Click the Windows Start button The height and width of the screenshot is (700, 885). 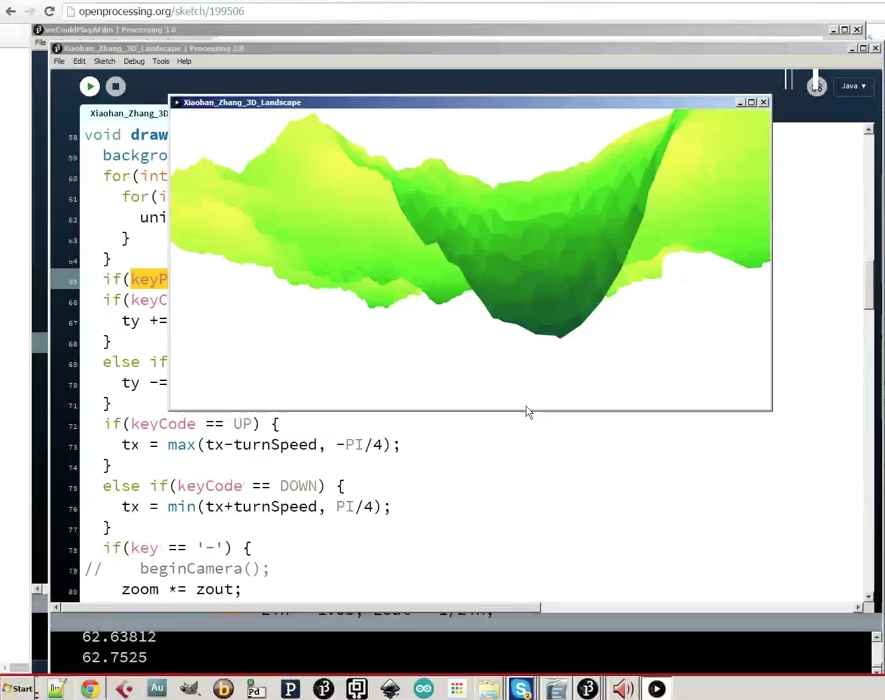tap(18, 688)
